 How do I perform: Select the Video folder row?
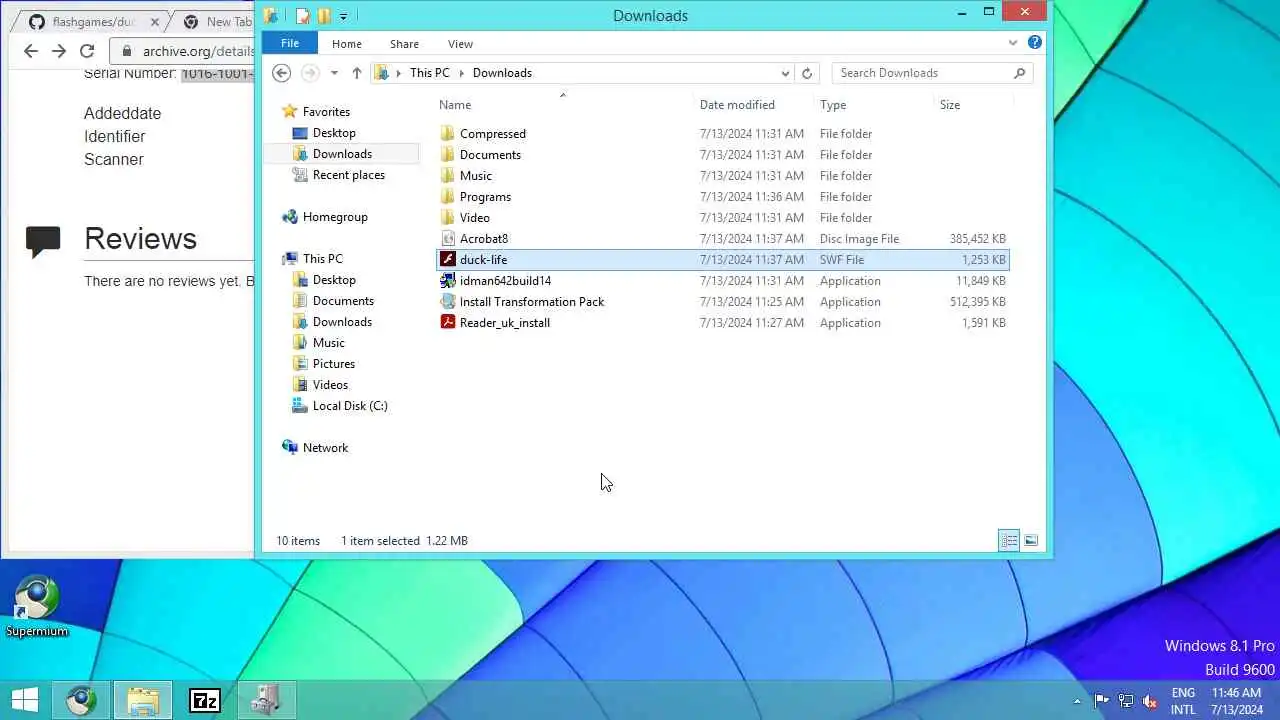(723, 217)
